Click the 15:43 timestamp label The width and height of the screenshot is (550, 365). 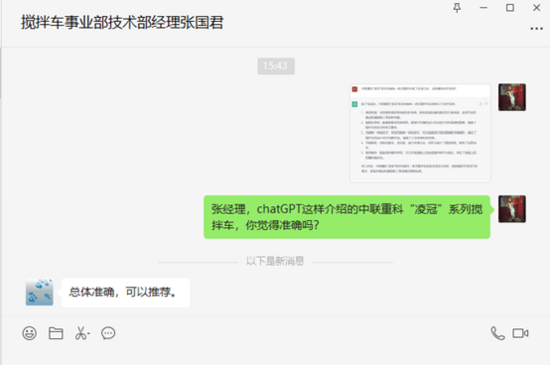pyautogui.click(x=276, y=66)
